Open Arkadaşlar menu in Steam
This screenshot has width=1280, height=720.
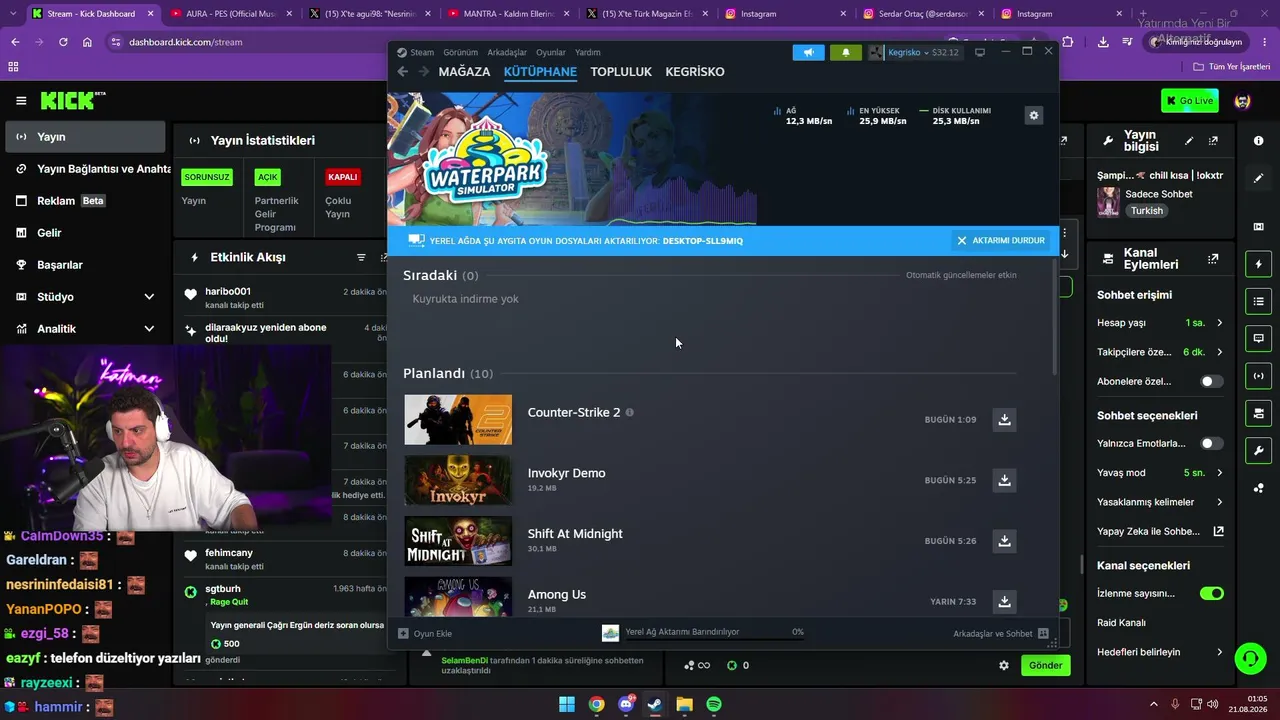(x=507, y=52)
